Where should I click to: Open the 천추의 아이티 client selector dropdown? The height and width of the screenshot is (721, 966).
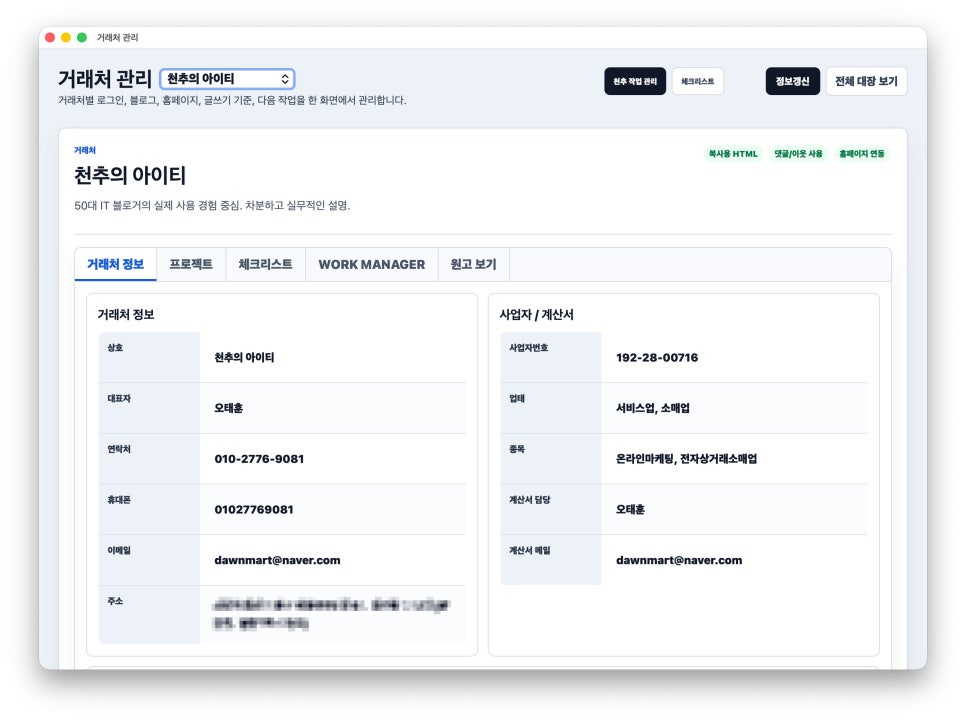227,79
